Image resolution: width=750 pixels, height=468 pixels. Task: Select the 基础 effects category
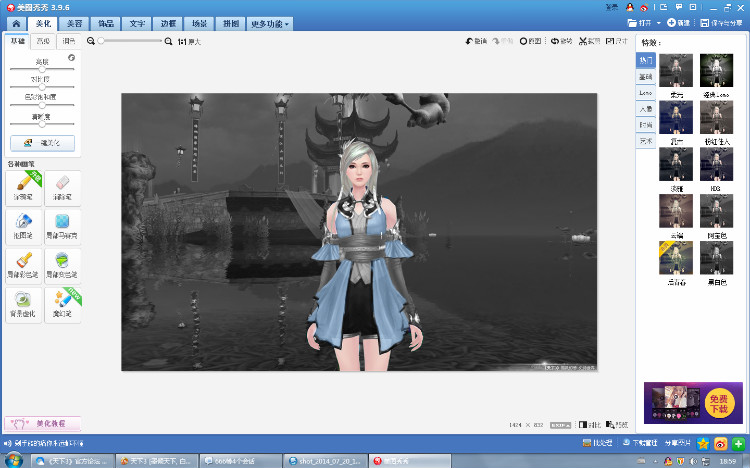click(646, 77)
